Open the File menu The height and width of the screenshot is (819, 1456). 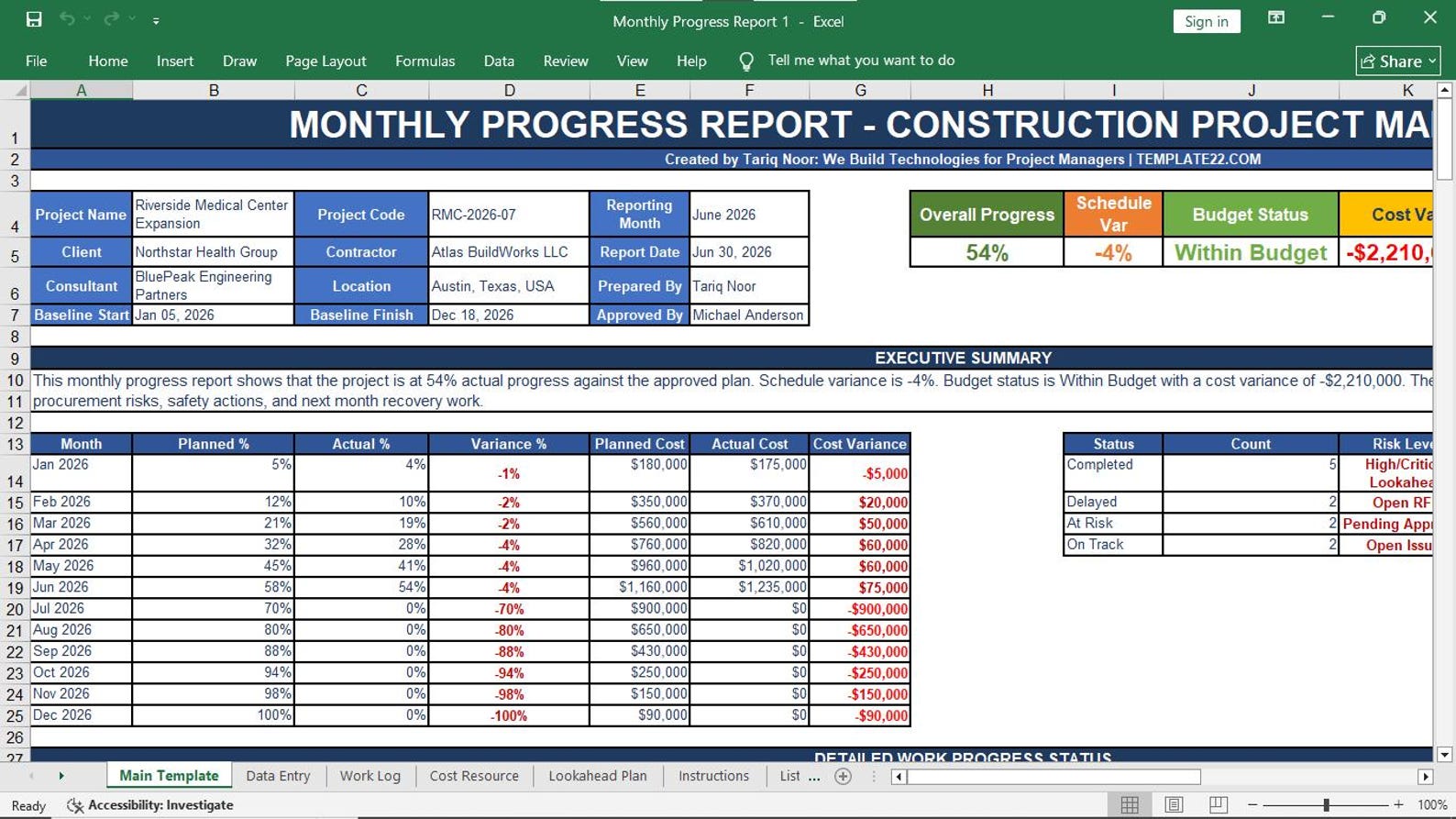pyautogui.click(x=37, y=61)
